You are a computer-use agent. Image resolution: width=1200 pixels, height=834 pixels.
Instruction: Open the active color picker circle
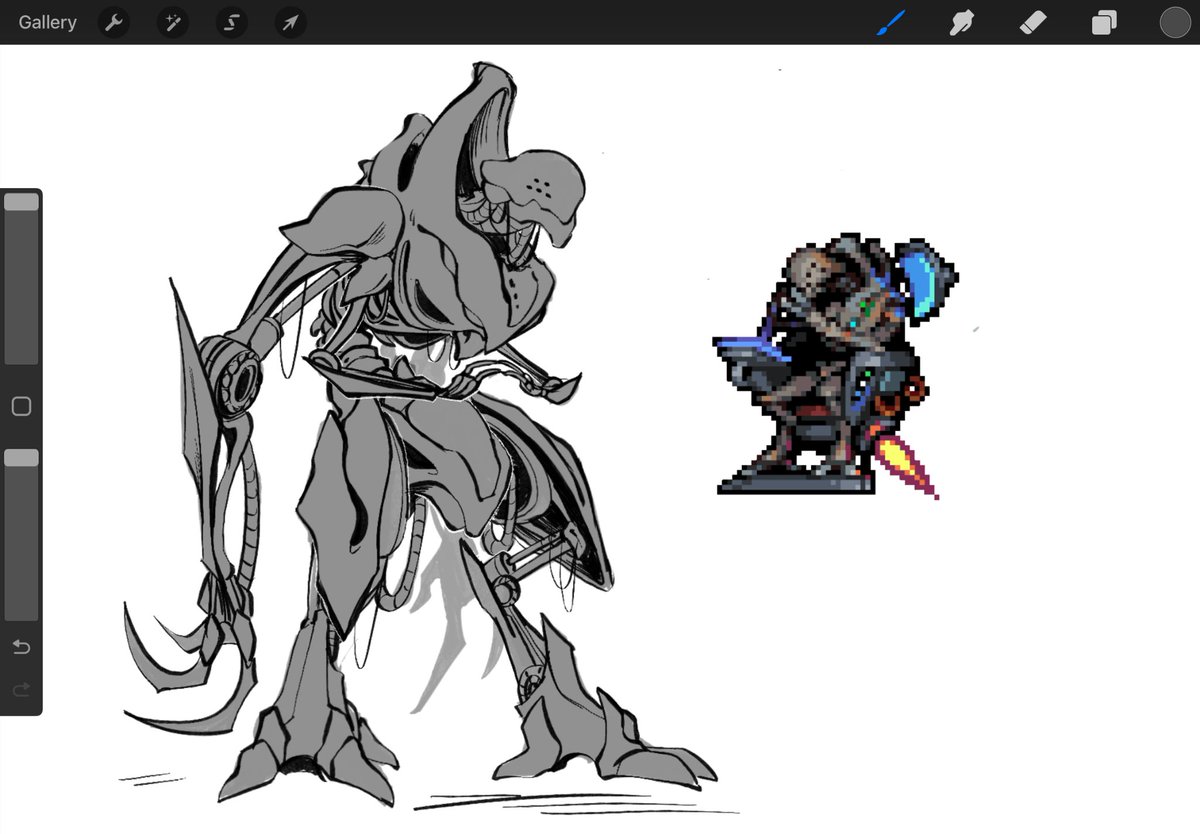[1175, 22]
